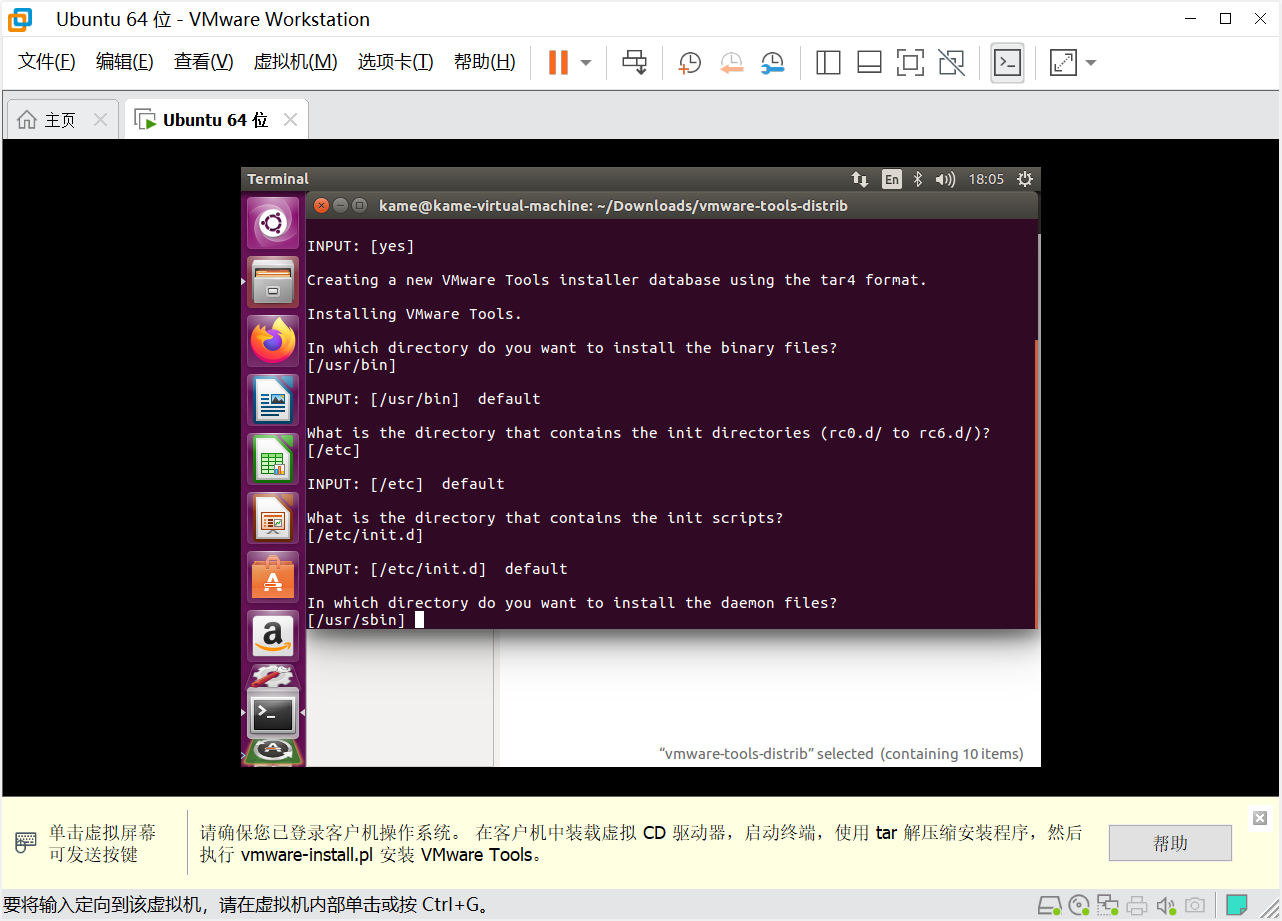Toggle the console view button
The width and height of the screenshot is (1282, 921).
click(1007, 63)
